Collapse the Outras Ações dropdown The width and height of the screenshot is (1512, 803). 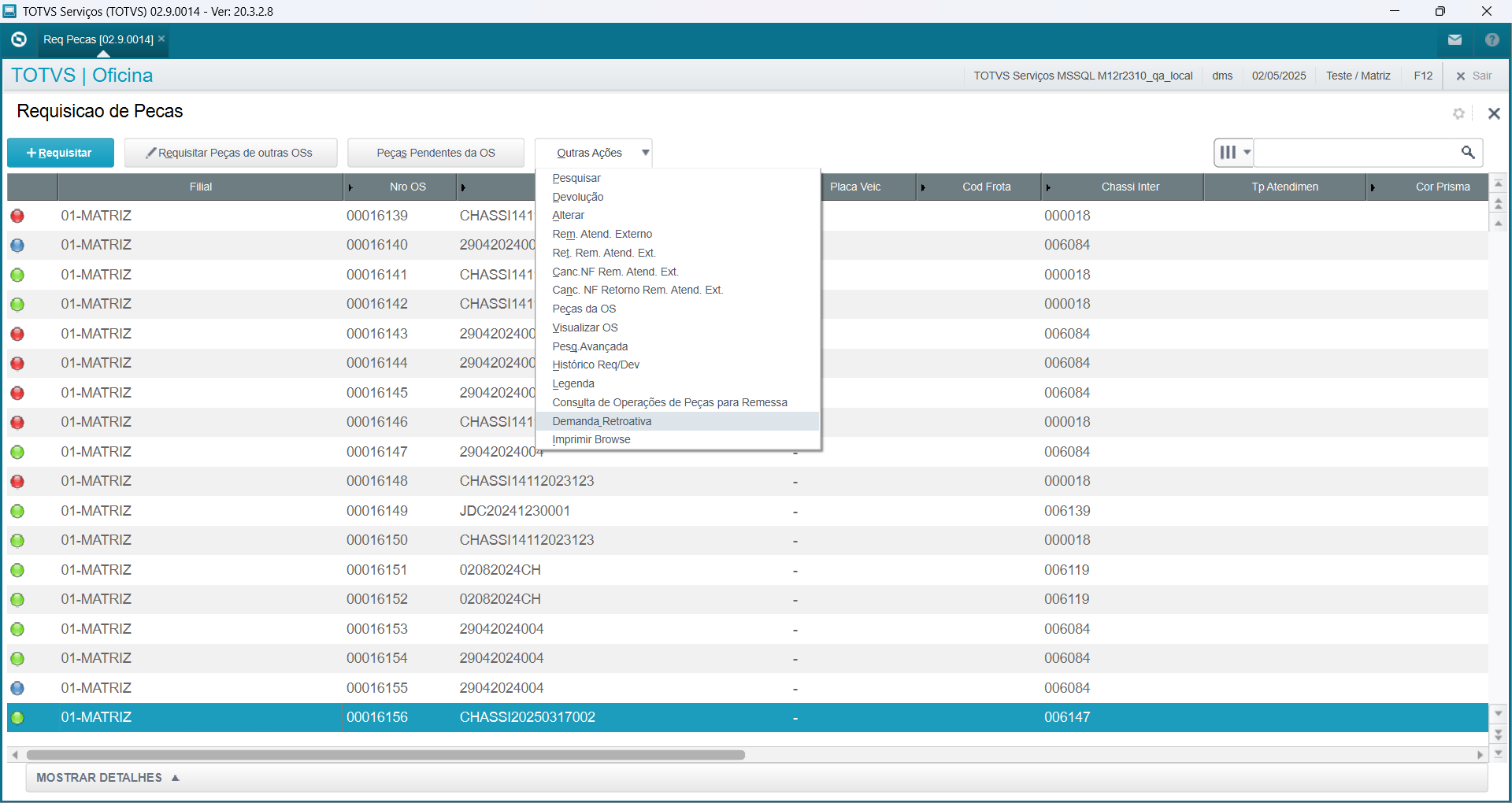[594, 153]
